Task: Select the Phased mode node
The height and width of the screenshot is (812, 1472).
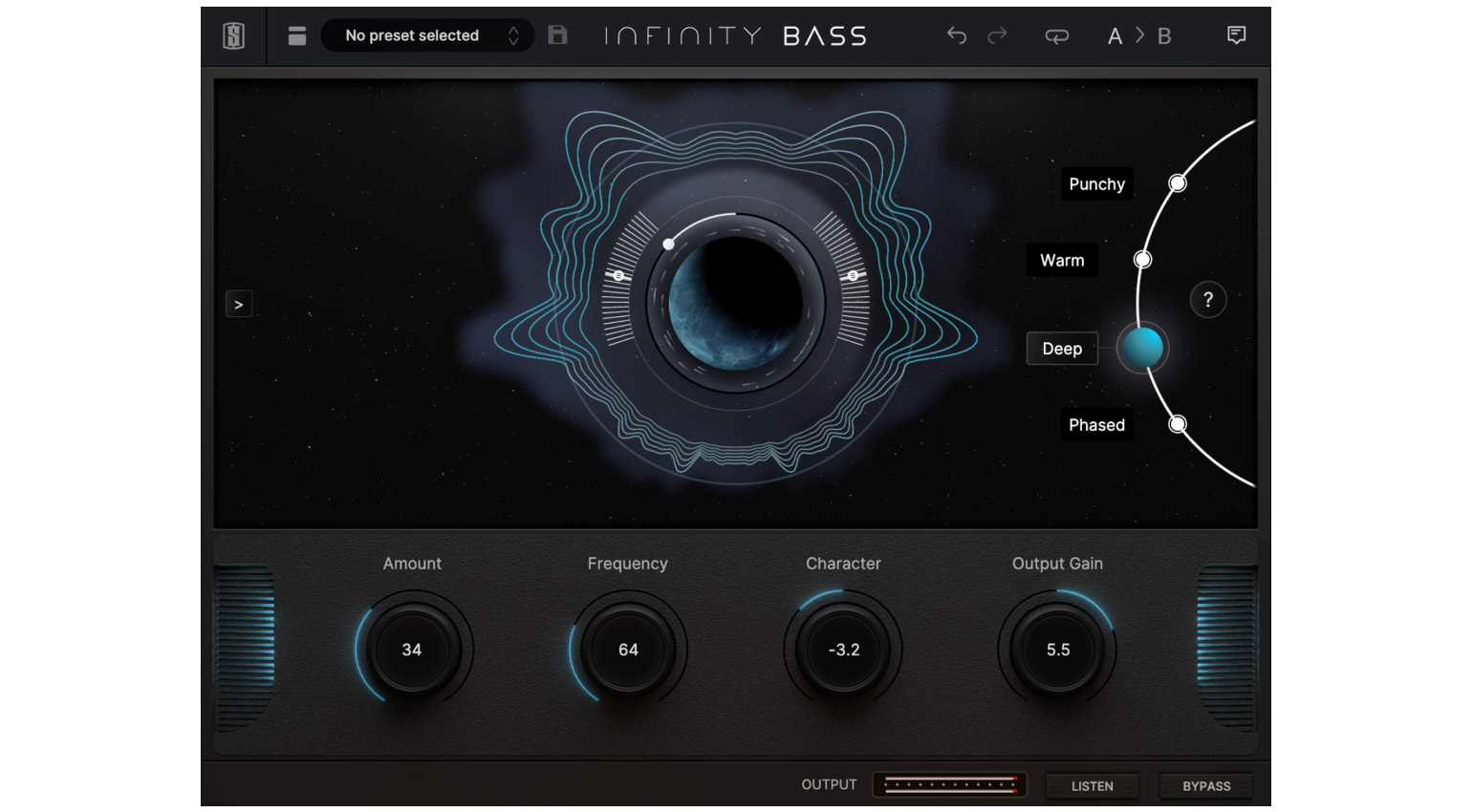Action: click(1178, 424)
